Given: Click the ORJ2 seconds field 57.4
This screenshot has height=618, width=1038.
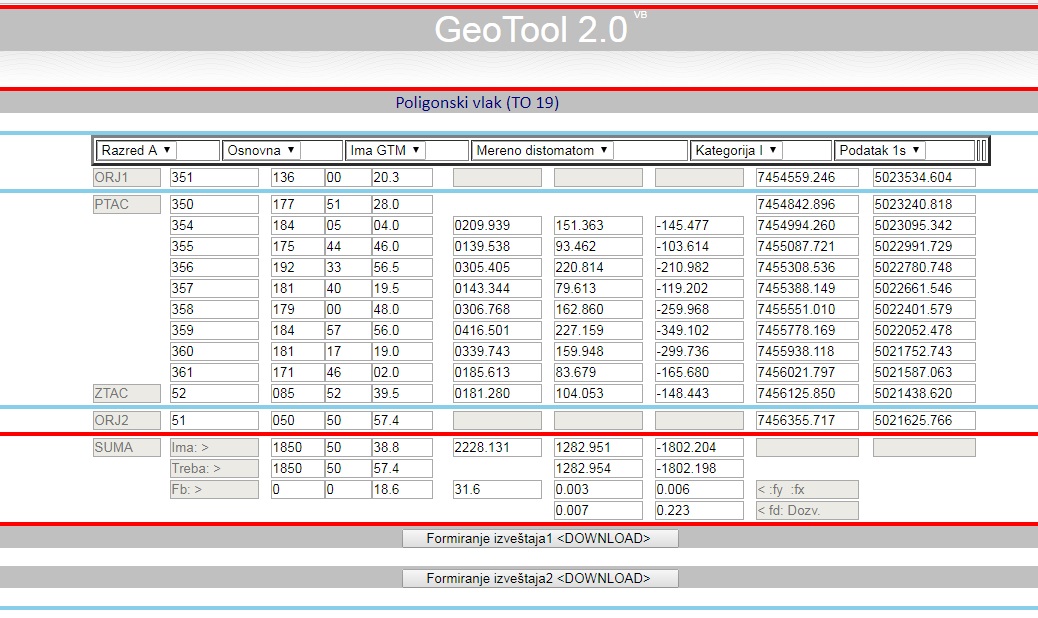Looking at the screenshot, I should coord(401,421).
